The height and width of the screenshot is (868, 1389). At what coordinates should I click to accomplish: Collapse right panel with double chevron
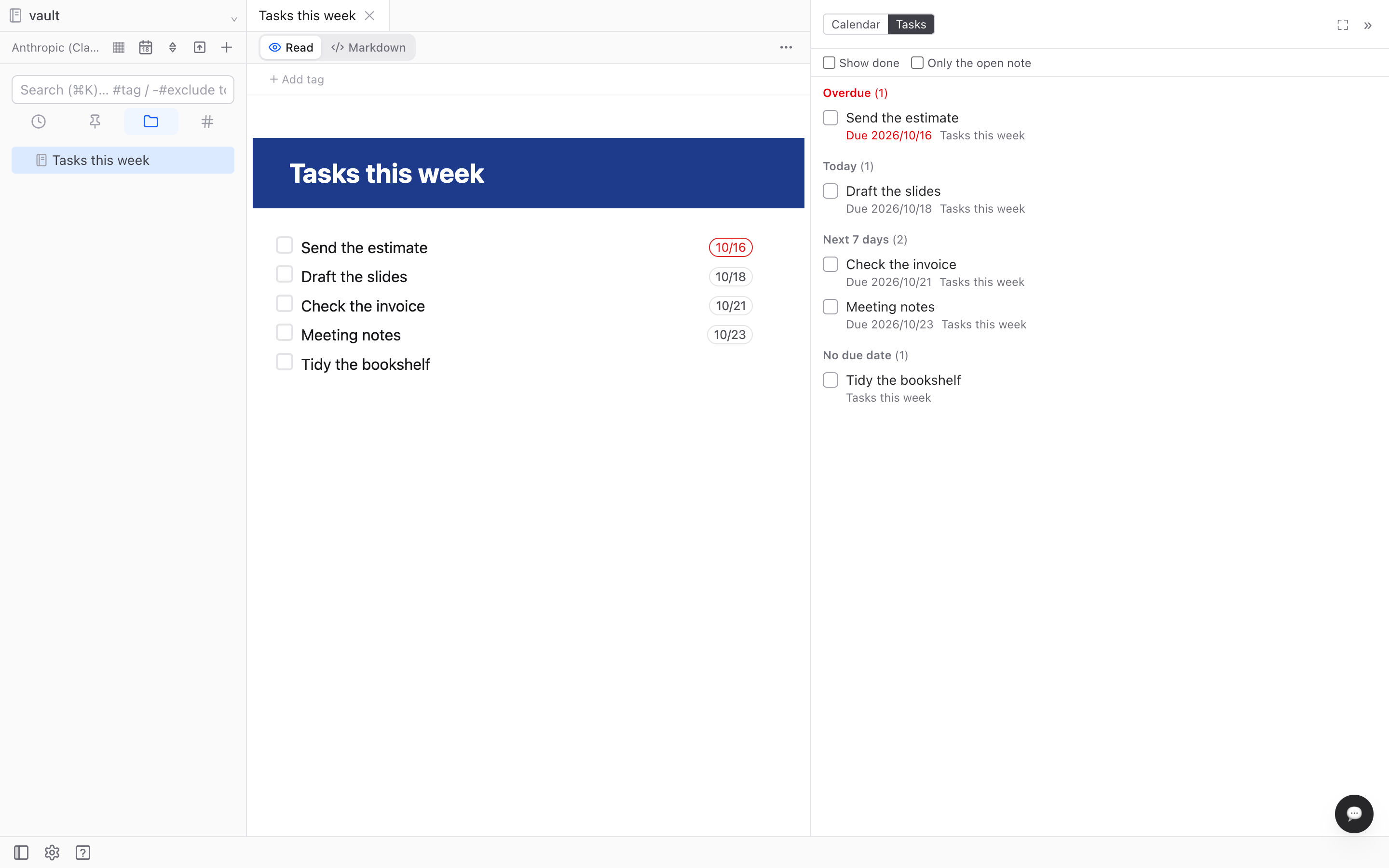click(1368, 25)
